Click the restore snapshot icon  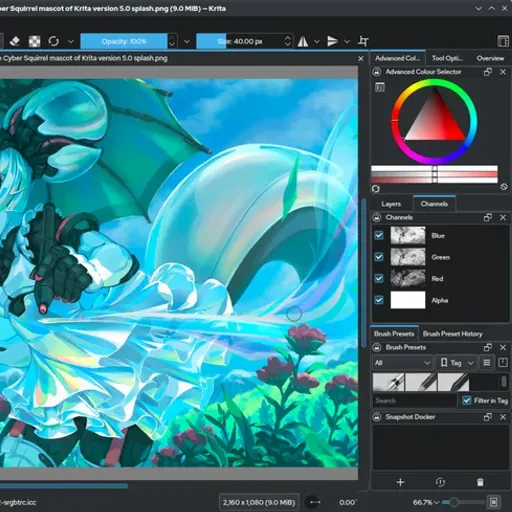coord(440,482)
